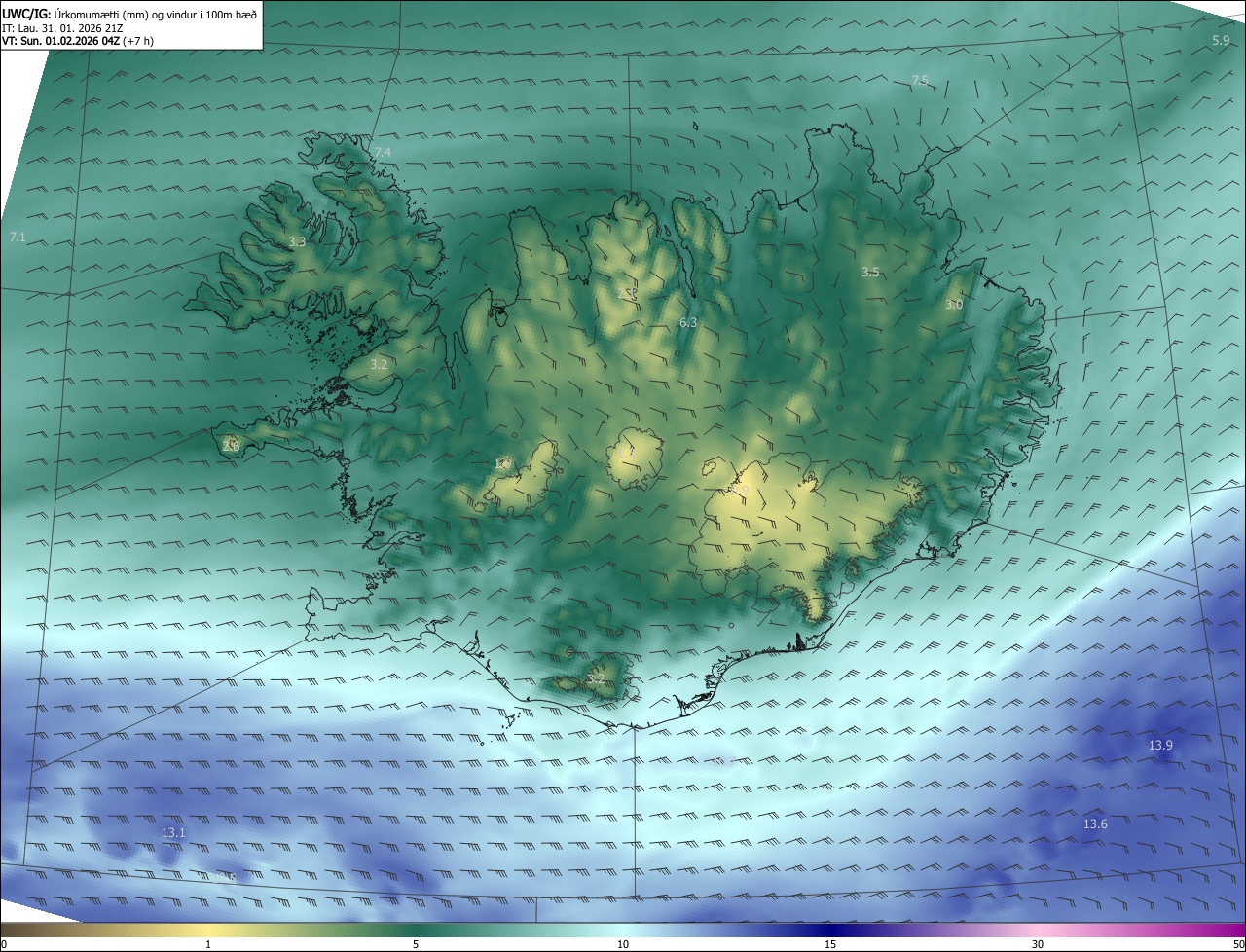Viewport: 1246px width, 952px height.
Task: Click the magenta right end of the colorbar
Action: pos(1207,930)
